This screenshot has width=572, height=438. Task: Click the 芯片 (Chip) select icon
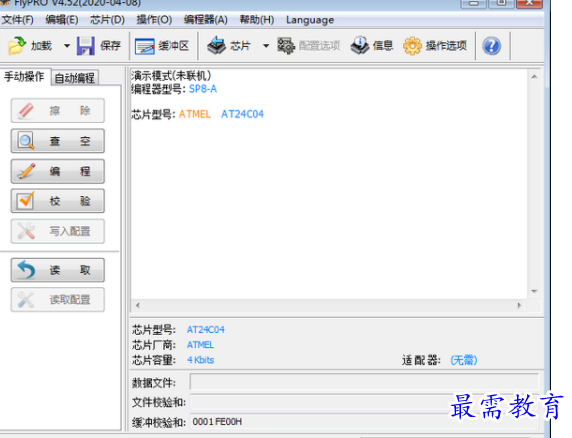217,46
